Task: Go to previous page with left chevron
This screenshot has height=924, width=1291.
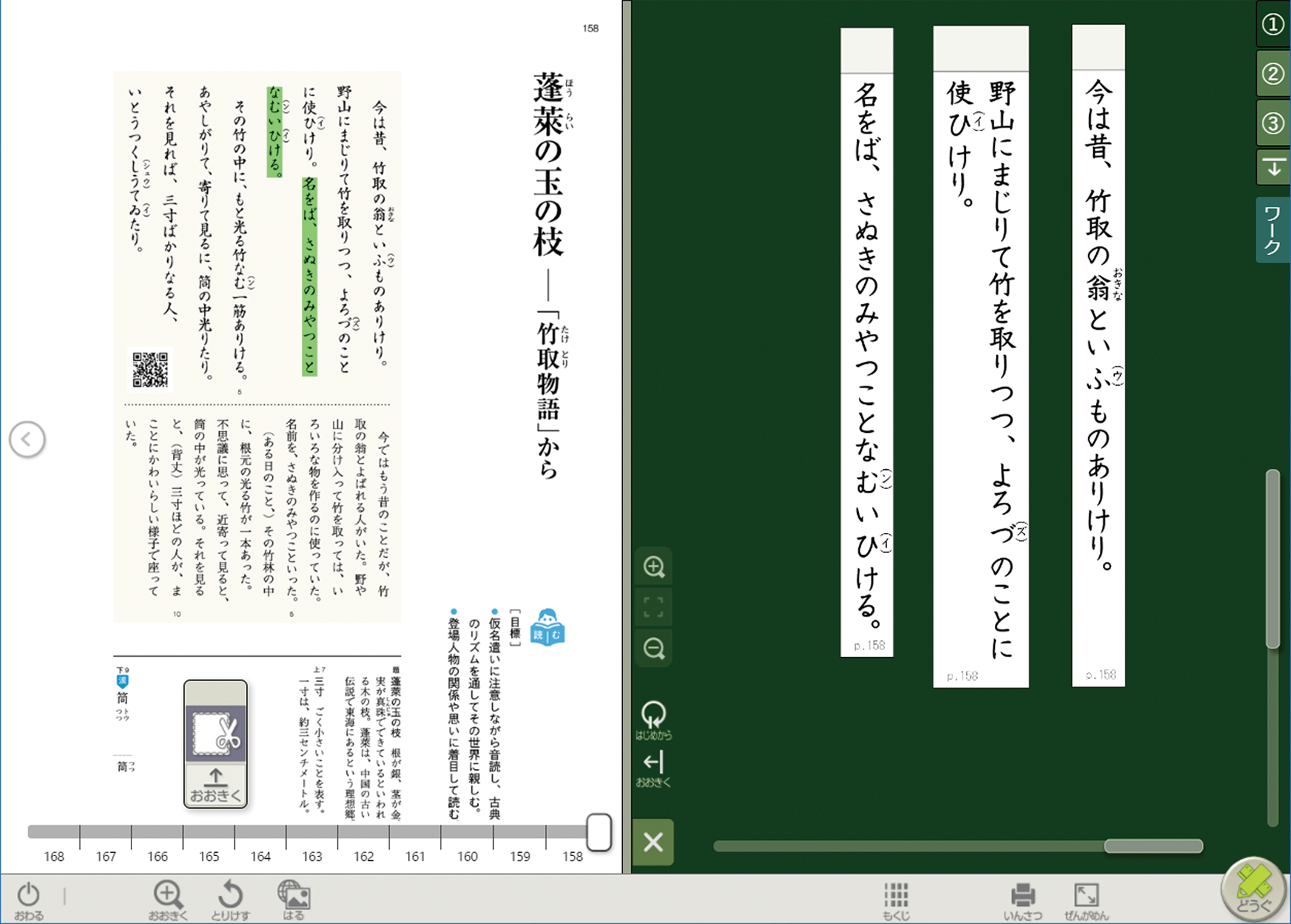Action: click(27, 439)
